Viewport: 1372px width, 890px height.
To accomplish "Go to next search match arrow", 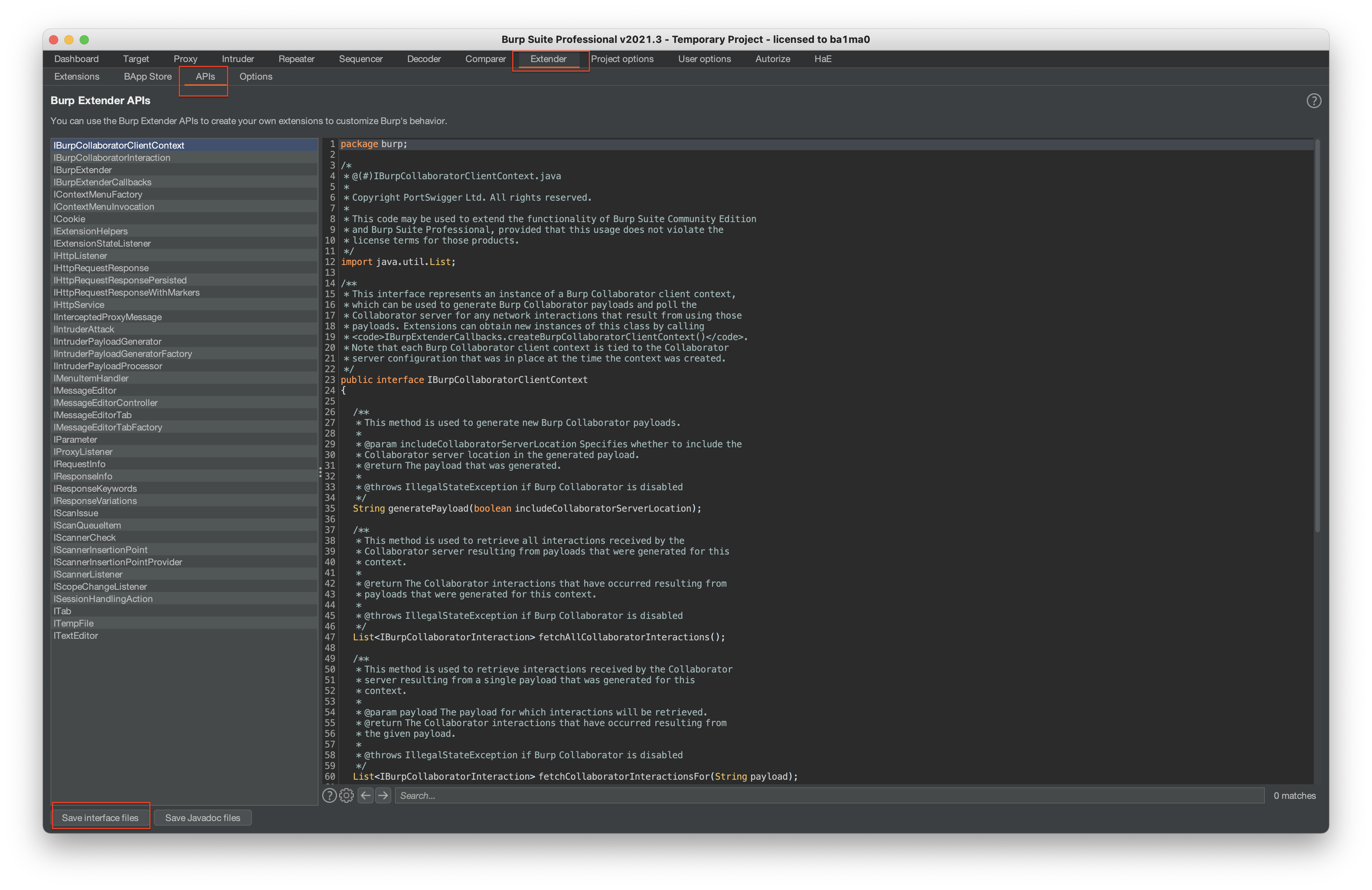I will click(x=383, y=795).
